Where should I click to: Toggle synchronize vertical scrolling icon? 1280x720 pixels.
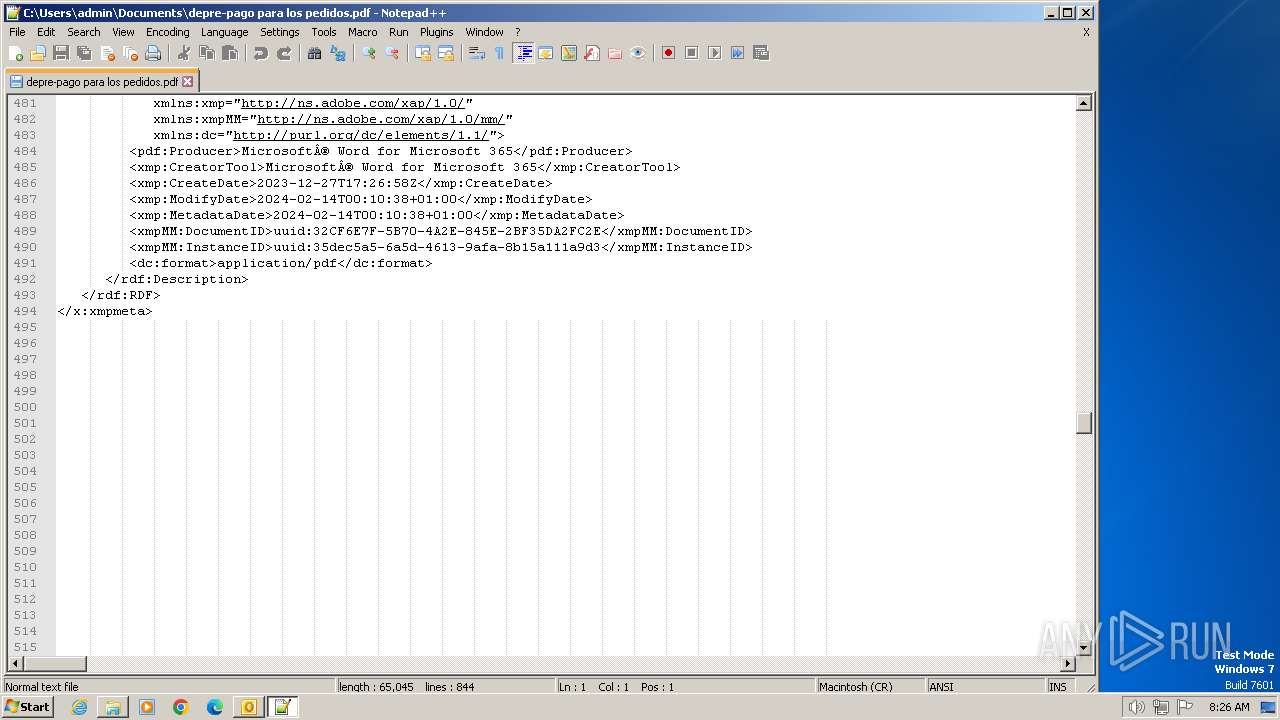tap(423, 53)
